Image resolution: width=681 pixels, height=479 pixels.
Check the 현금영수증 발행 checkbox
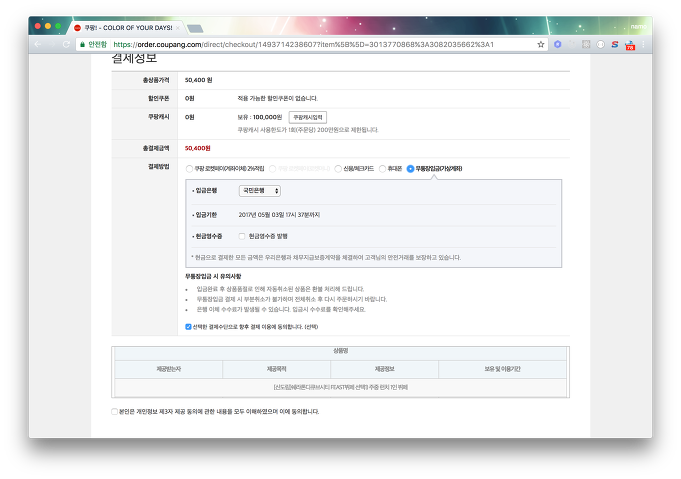[x=242, y=236]
